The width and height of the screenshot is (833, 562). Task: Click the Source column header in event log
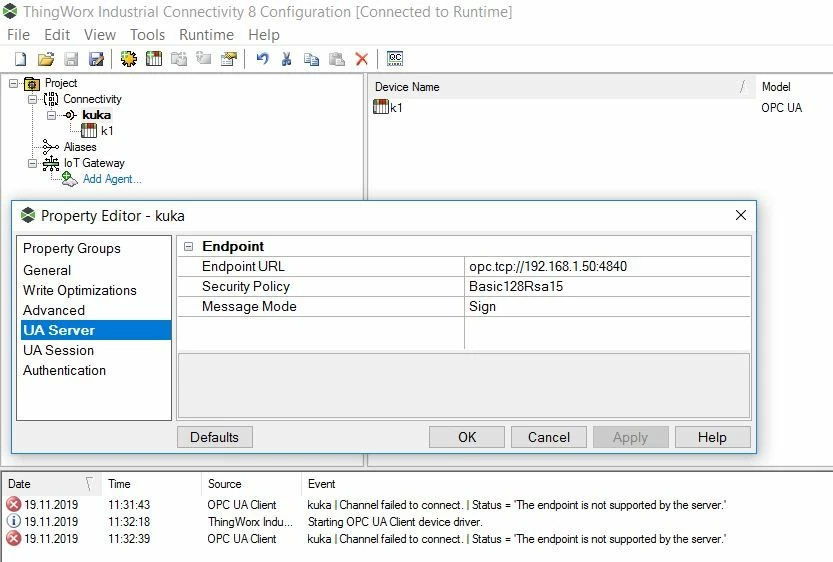tap(251, 484)
